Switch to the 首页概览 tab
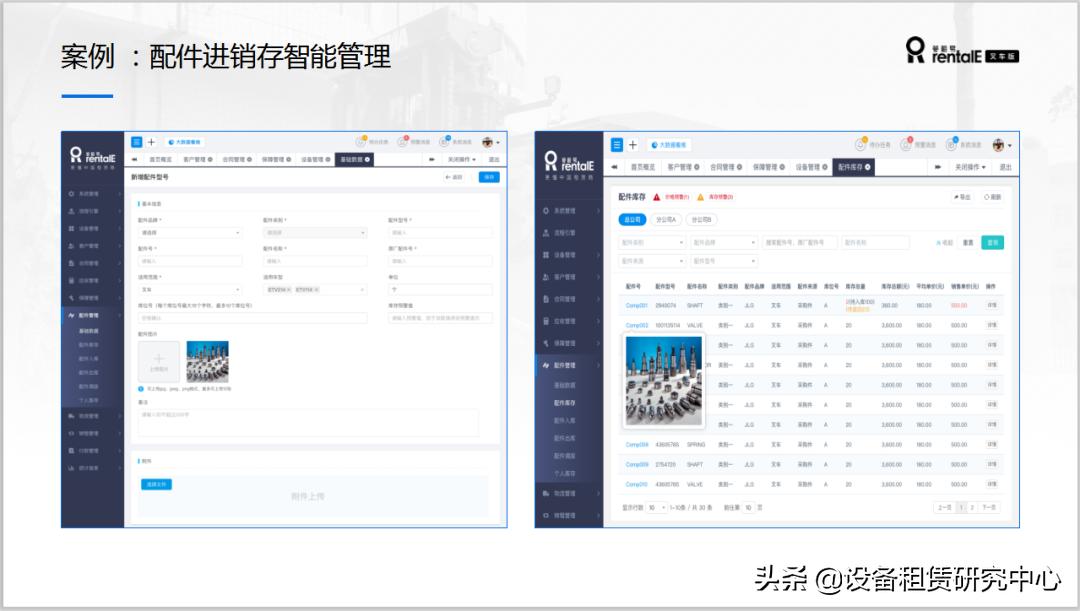 pyautogui.click(x=644, y=165)
